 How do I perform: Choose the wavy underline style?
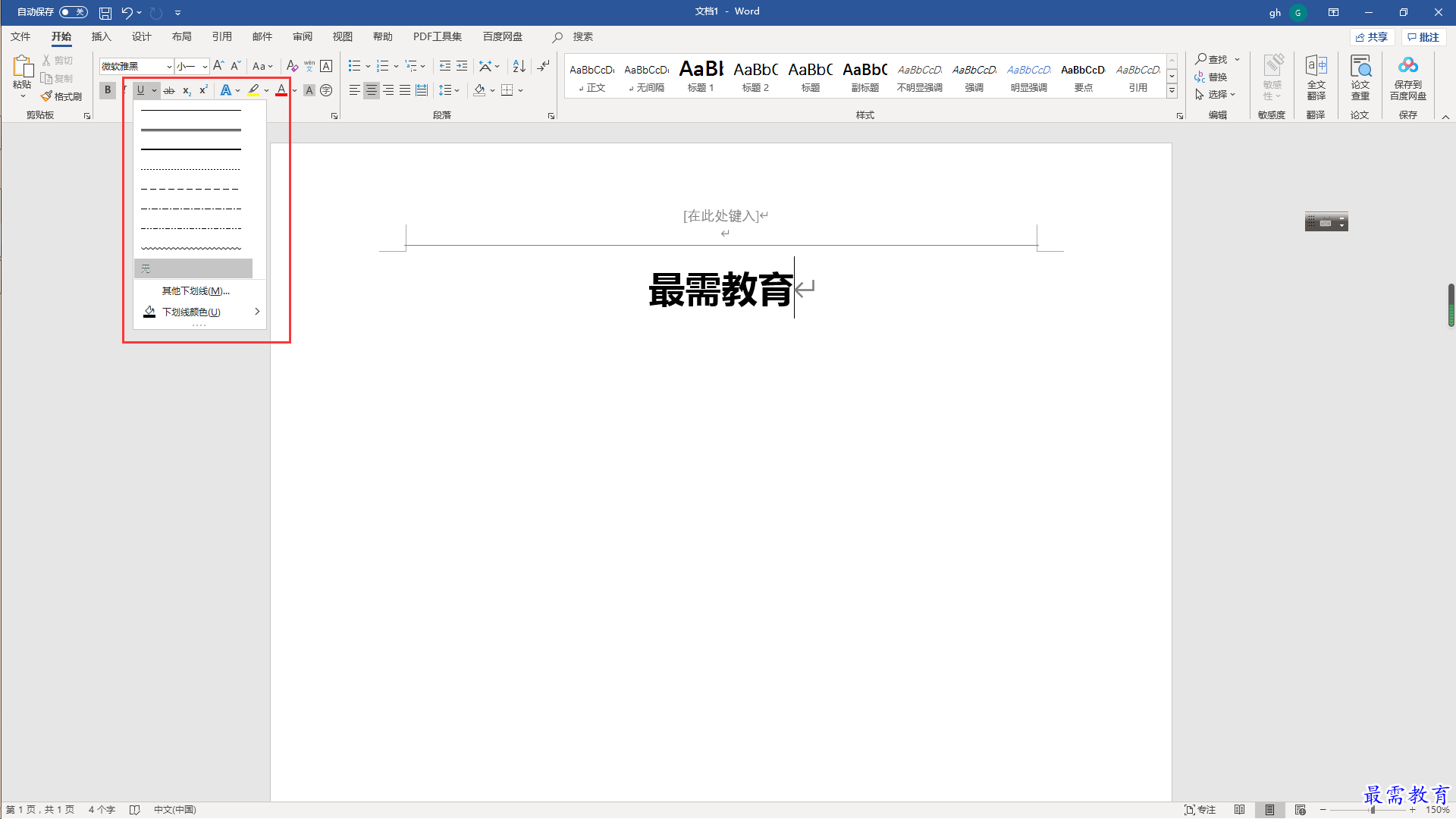coord(191,248)
